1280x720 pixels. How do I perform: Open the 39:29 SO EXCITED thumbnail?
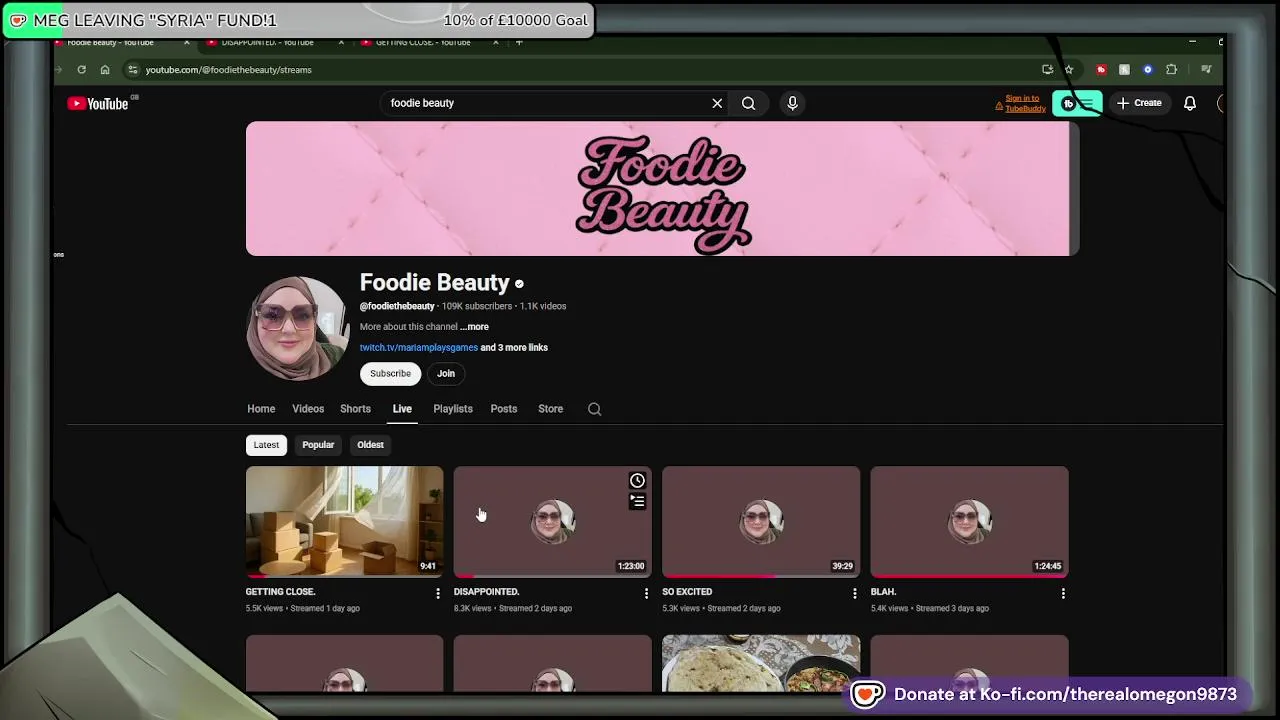[761, 522]
